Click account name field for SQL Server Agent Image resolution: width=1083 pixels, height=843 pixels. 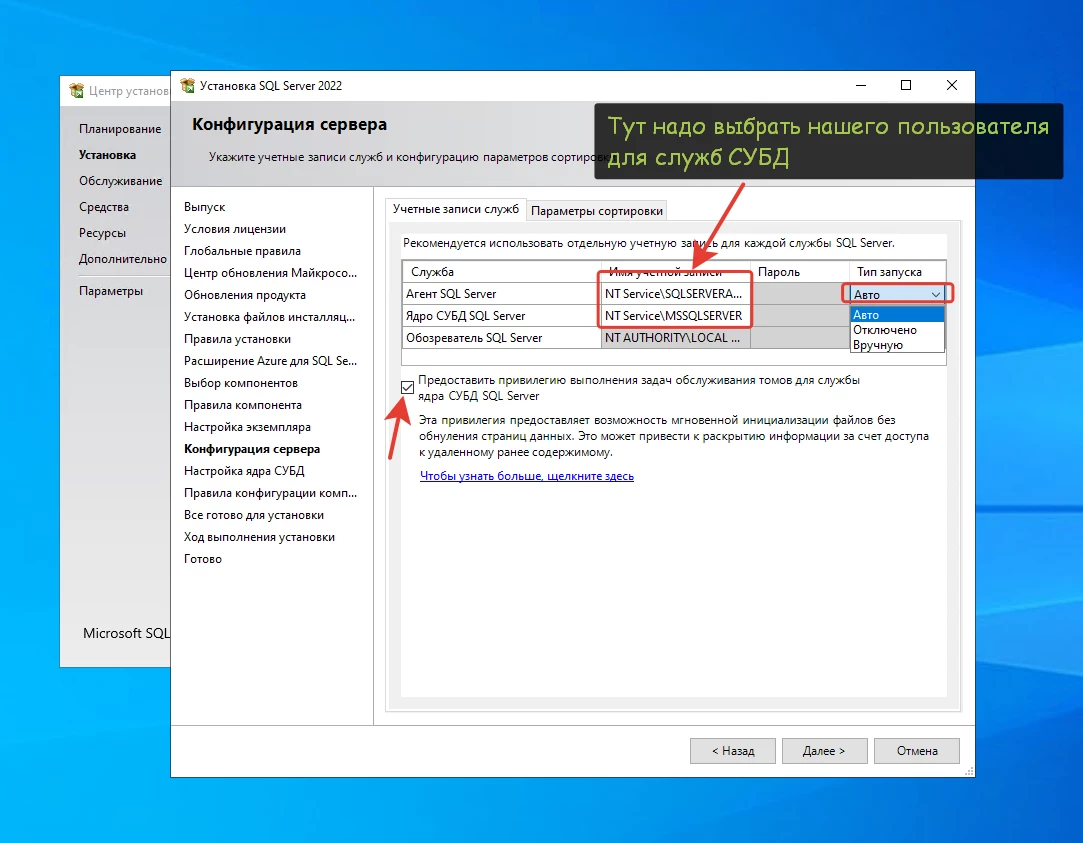[675, 294]
